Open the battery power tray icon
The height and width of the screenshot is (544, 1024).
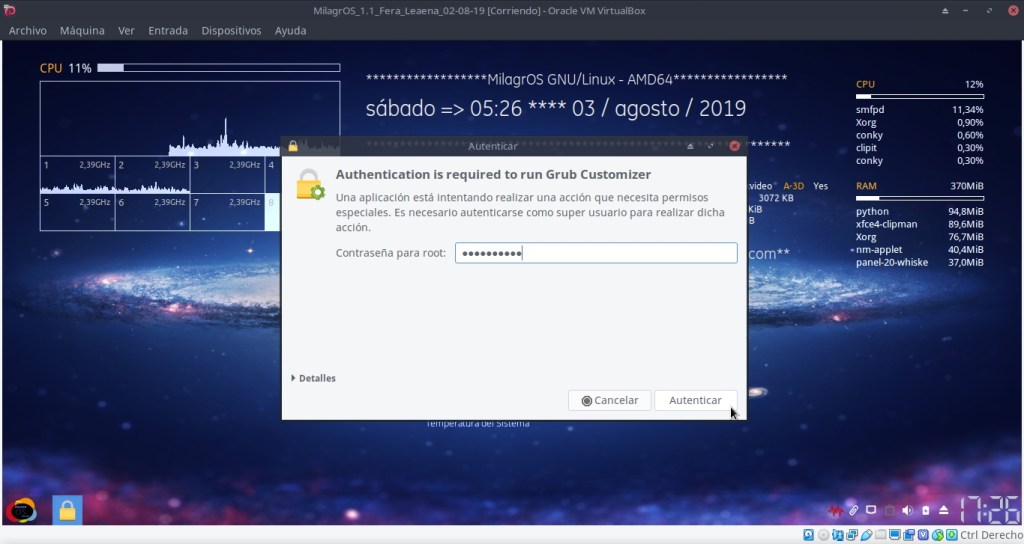coord(925,510)
